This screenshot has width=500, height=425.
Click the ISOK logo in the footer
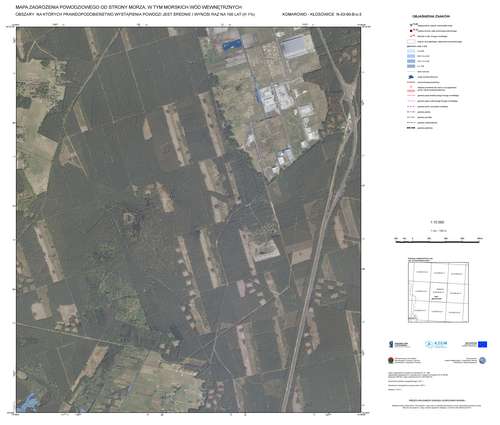pos(436,344)
